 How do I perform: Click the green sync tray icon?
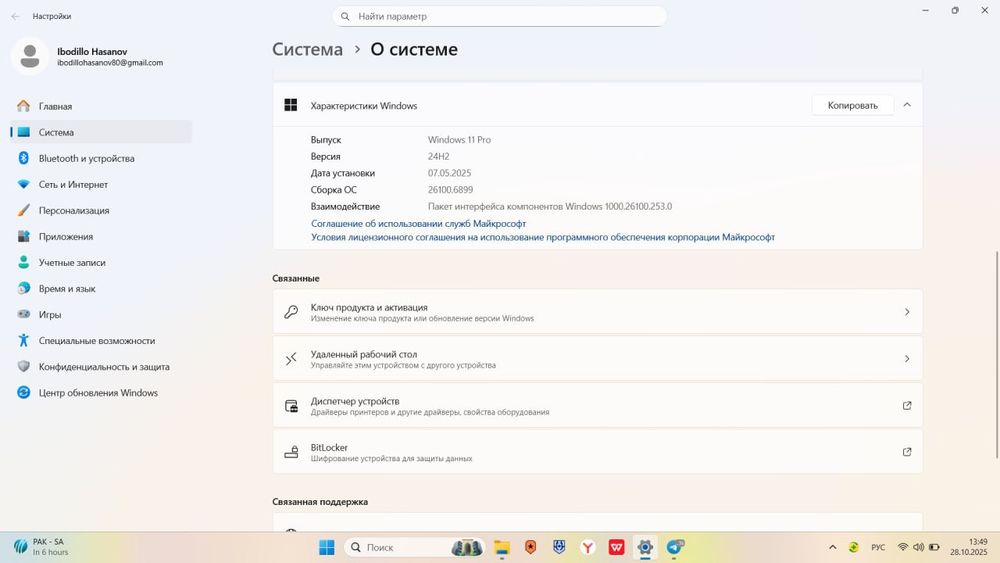point(853,547)
